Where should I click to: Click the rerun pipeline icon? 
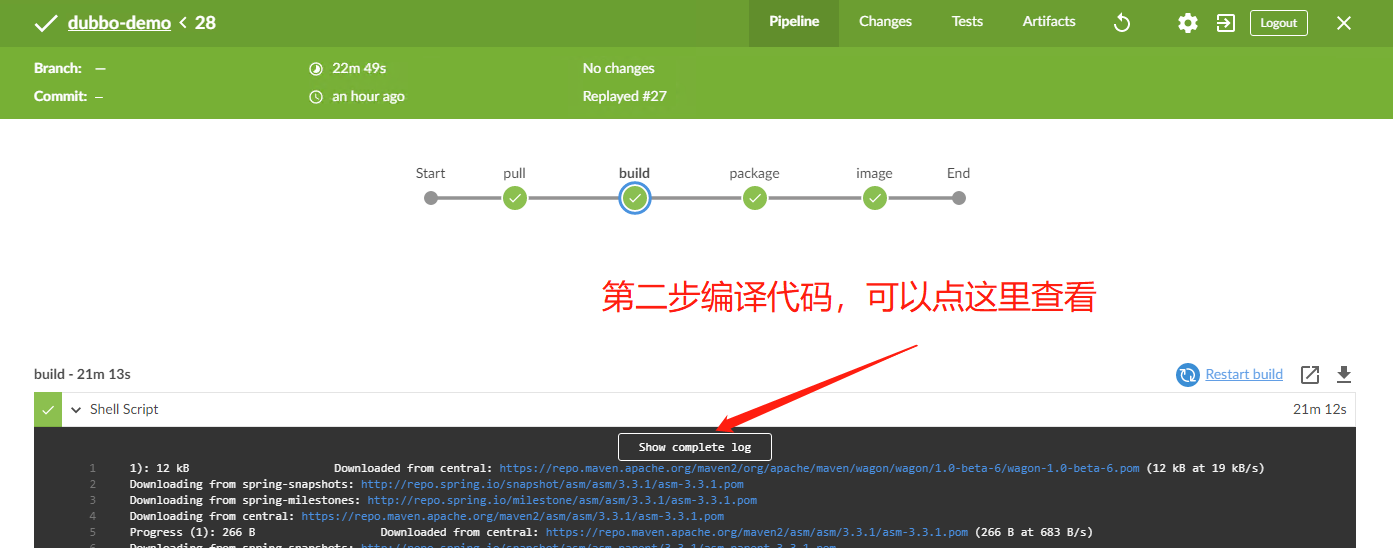tap(1122, 23)
